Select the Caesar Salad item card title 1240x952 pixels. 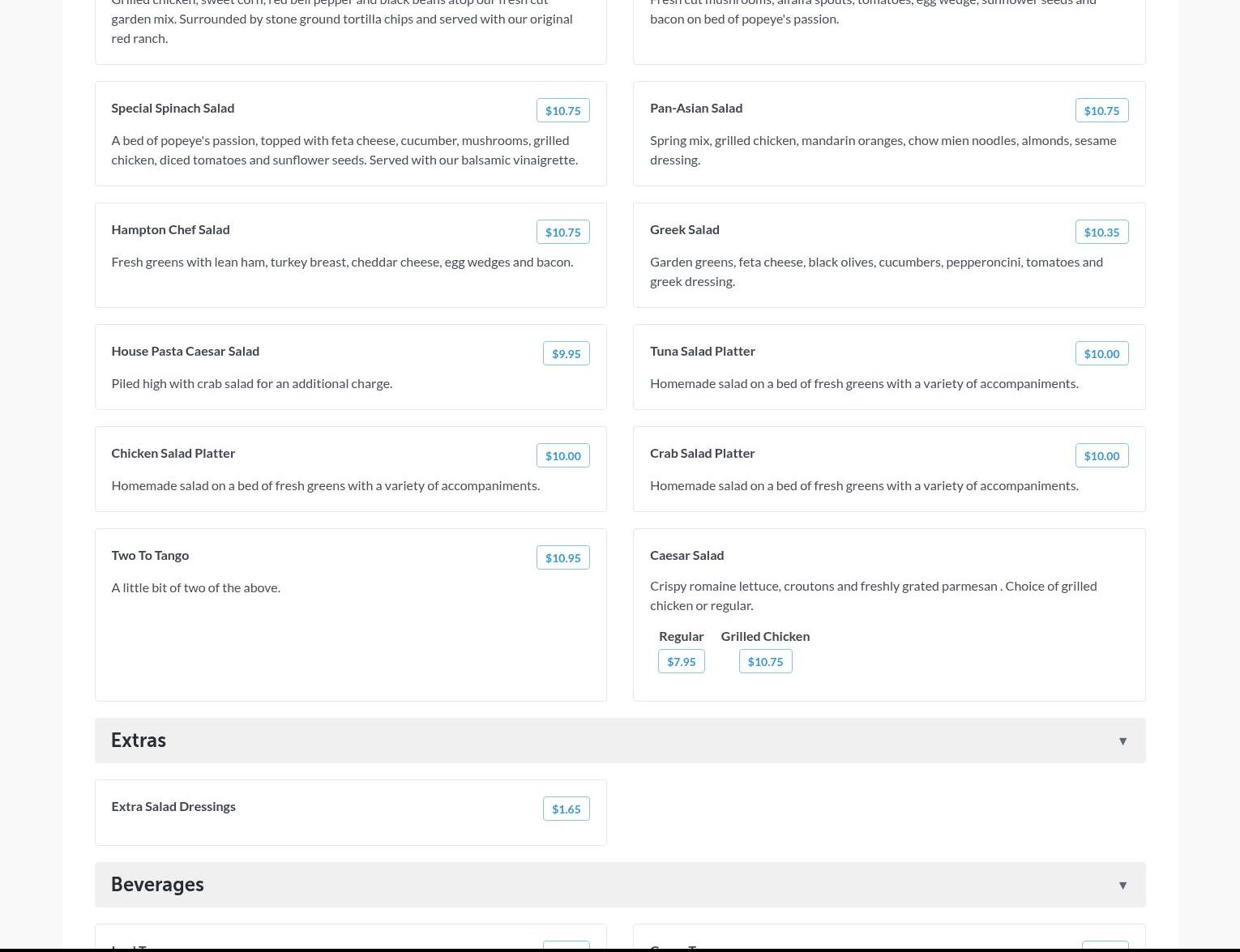686,556
